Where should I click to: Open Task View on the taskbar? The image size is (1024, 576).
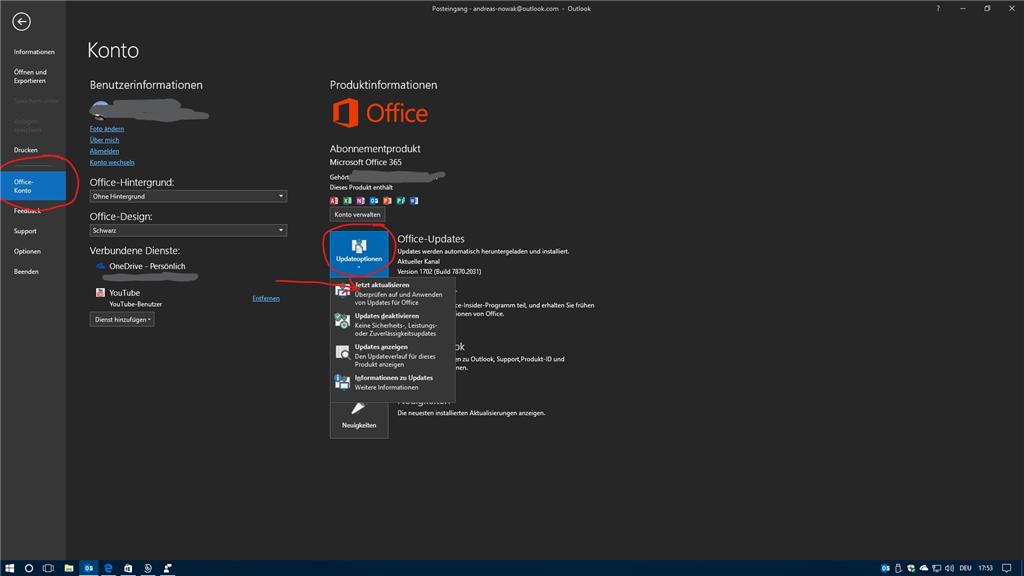(x=48, y=568)
